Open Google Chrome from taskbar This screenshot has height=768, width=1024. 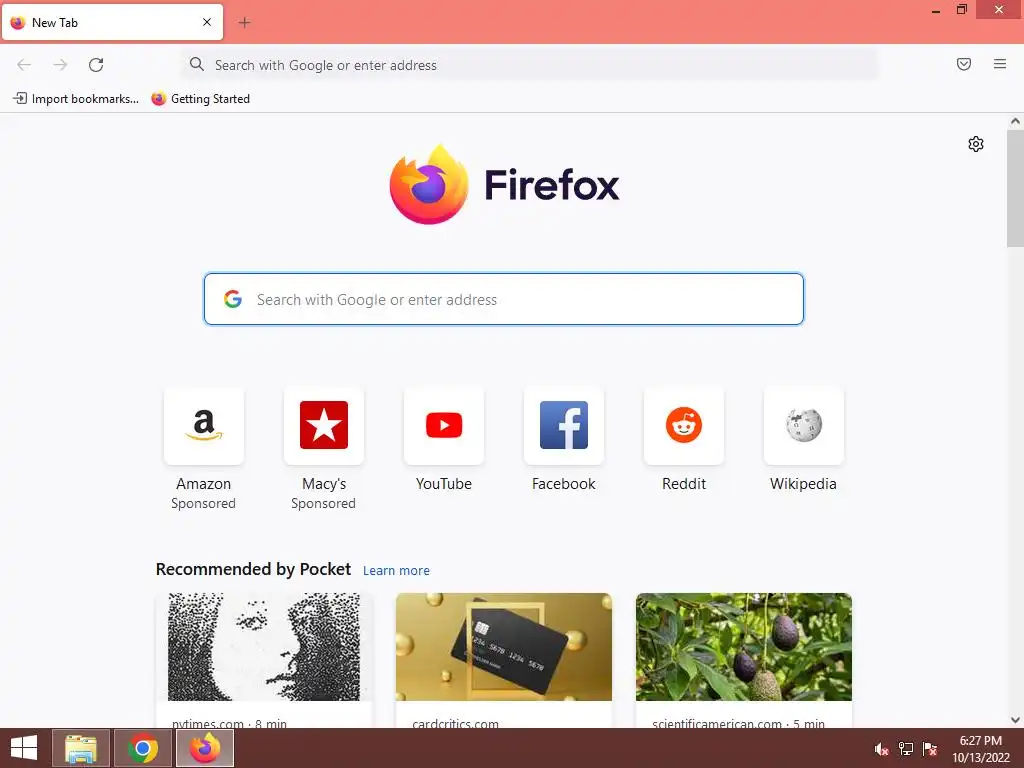[143, 748]
